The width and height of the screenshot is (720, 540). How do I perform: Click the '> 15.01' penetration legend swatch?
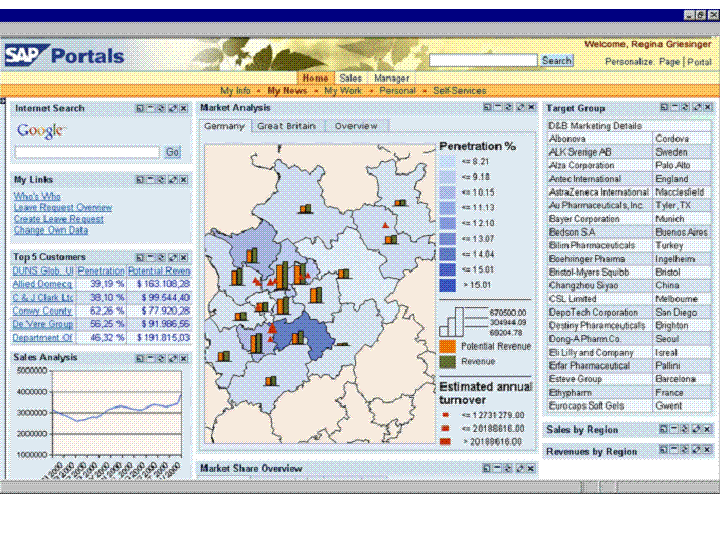point(447,285)
